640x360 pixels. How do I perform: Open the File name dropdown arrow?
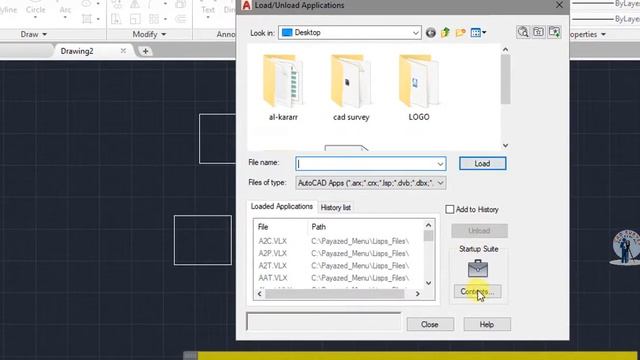point(440,164)
